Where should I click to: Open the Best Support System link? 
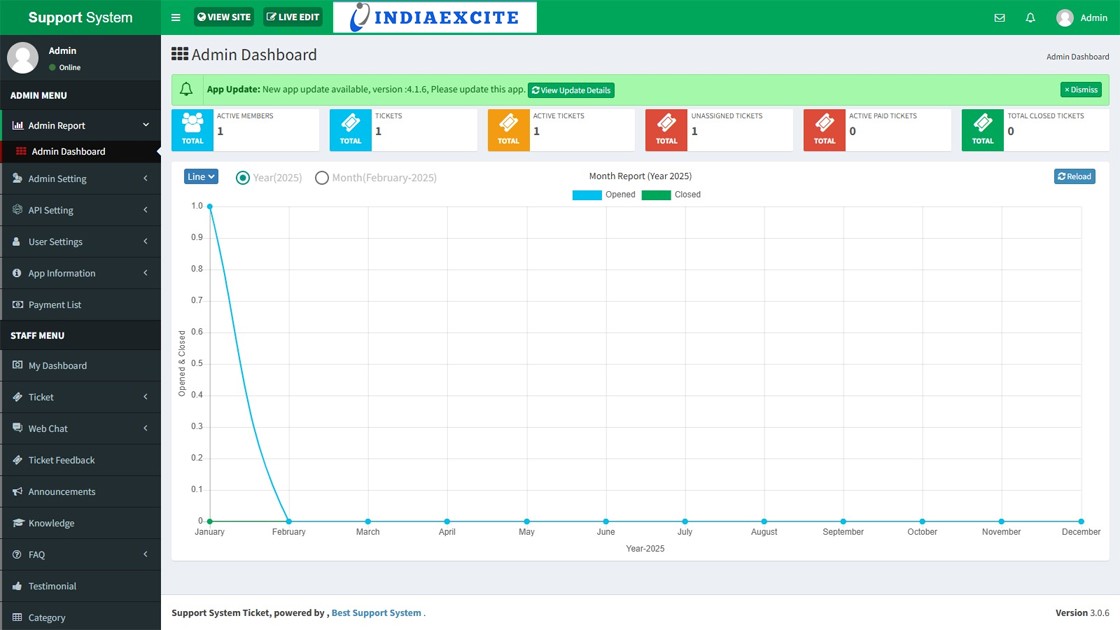(376, 612)
